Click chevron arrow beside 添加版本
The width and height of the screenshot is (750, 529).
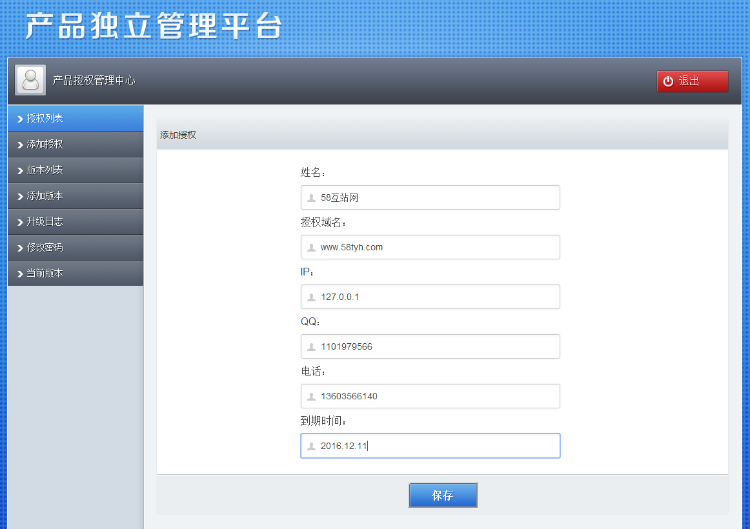tap(20, 197)
